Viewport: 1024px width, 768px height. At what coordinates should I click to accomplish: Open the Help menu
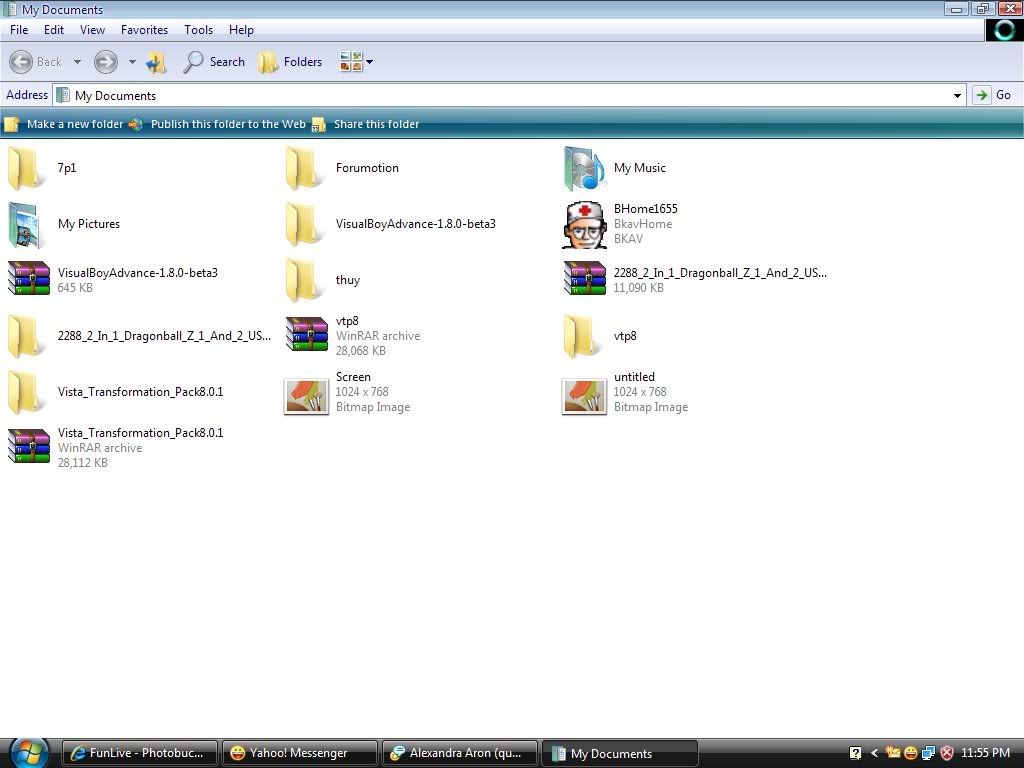[x=241, y=30]
